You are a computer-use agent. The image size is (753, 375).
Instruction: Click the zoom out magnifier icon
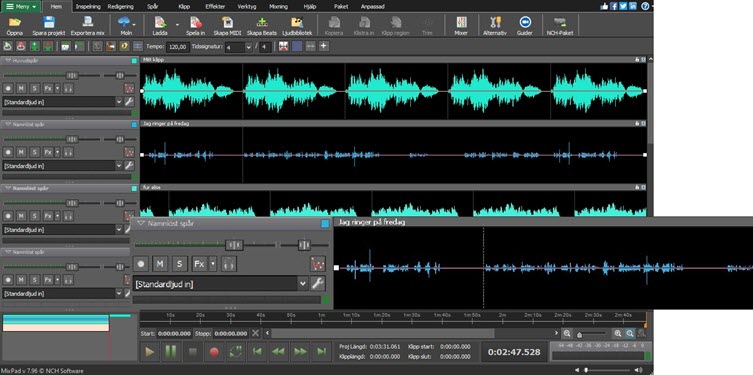coord(567,333)
